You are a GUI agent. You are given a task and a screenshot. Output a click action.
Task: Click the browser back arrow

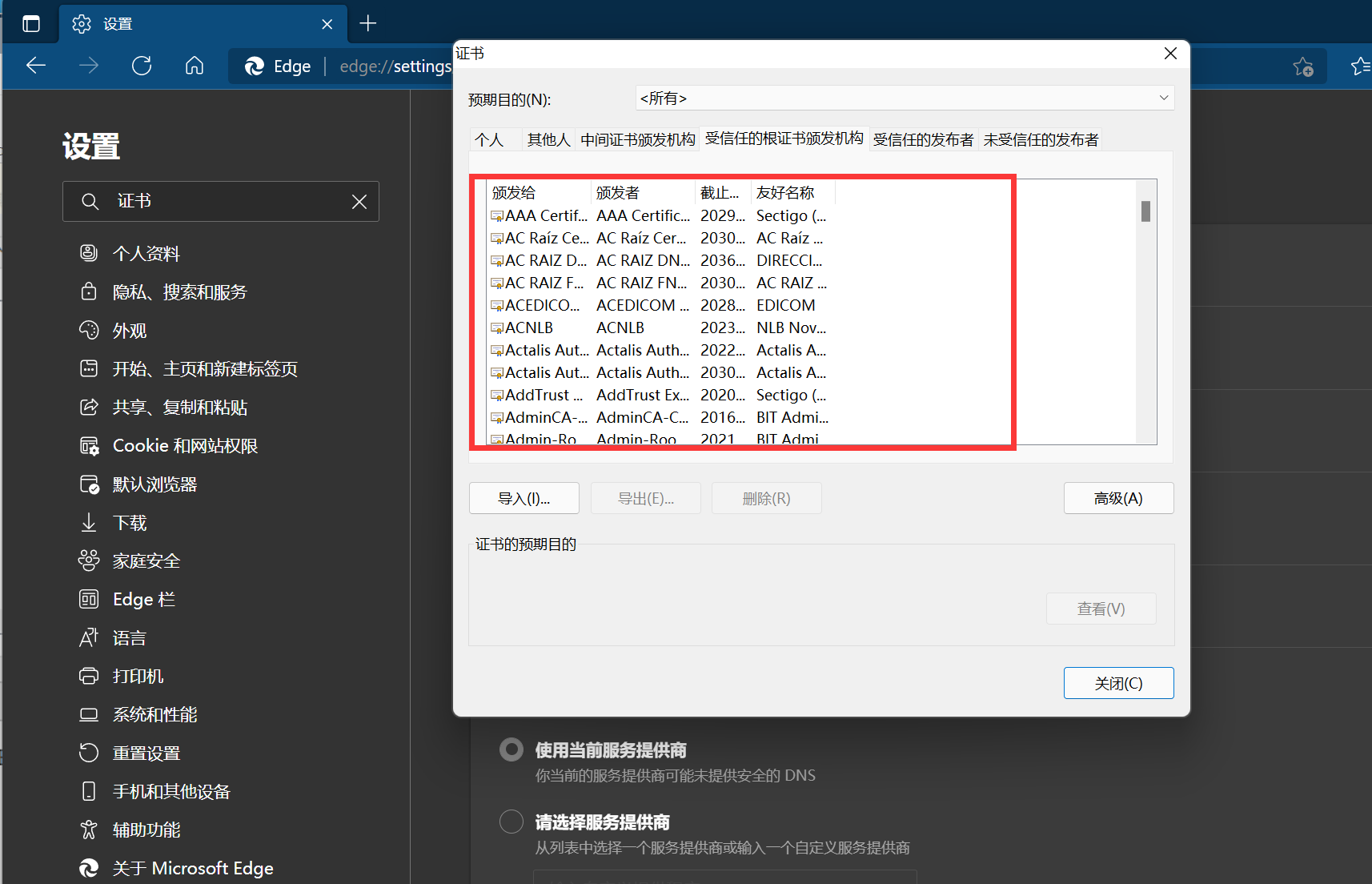point(36,66)
